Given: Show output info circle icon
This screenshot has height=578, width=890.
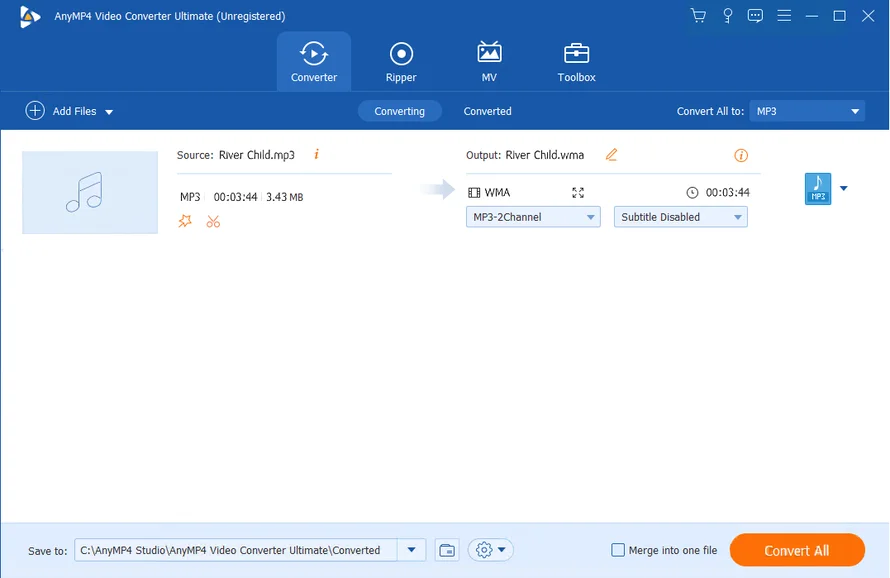Looking at the screenshot, I should coord(741,155).
